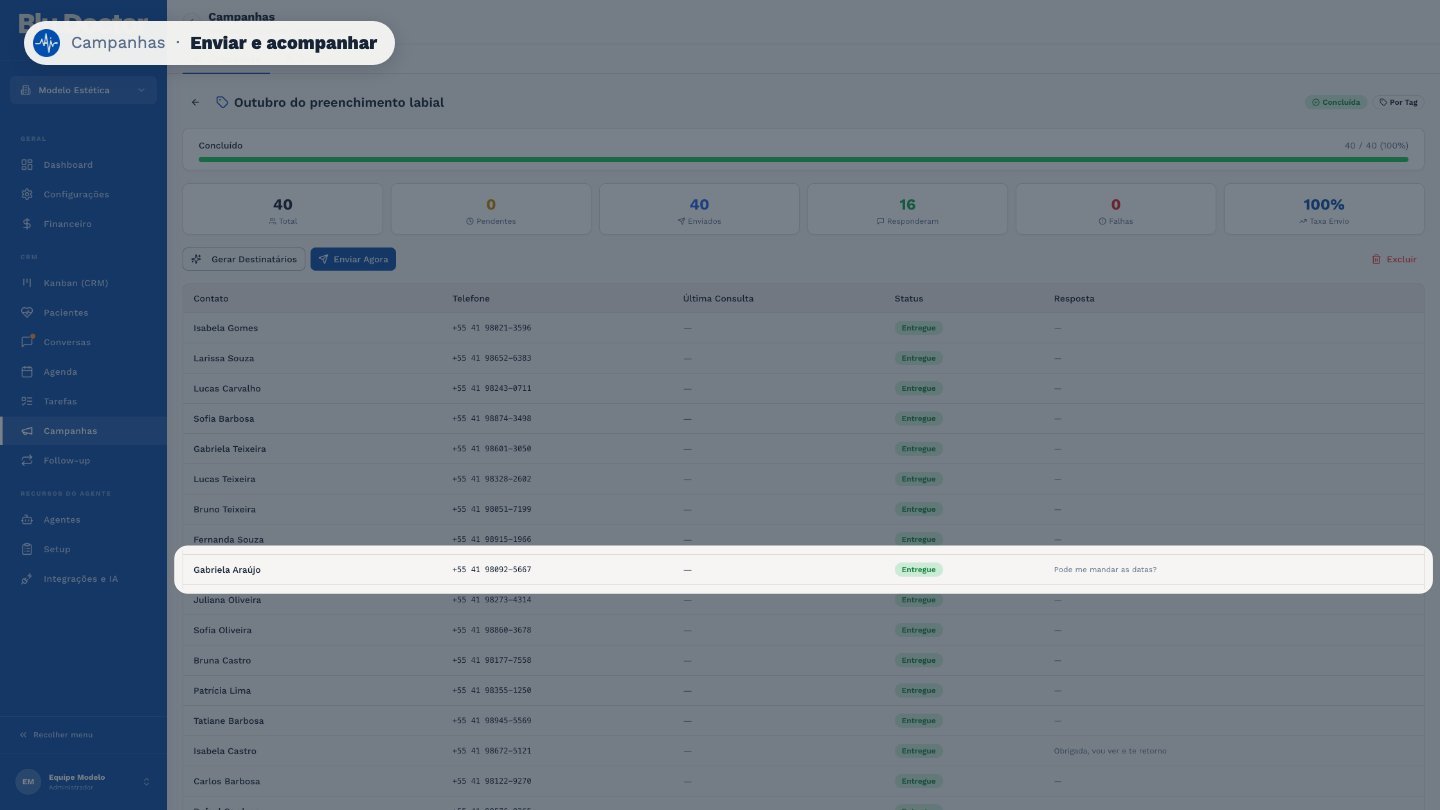Click the 40 Enviados stat card
This screenshot has height=810, width=1440.
pos(699,209)
